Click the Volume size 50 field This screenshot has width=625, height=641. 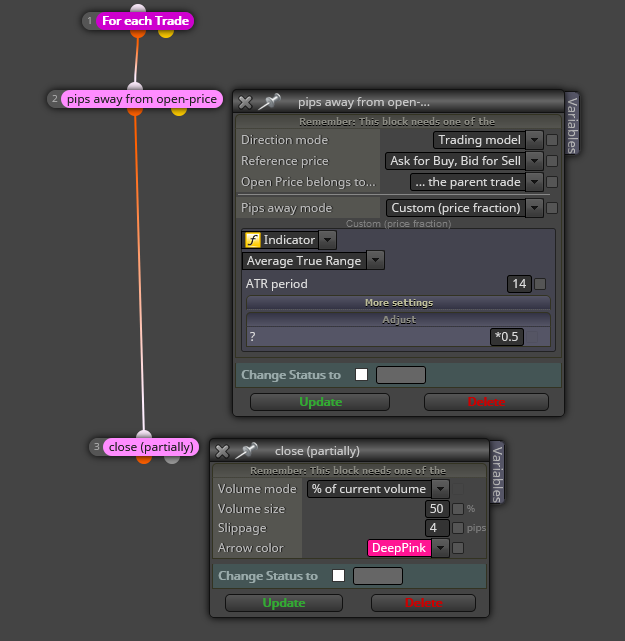coord(437,509)
